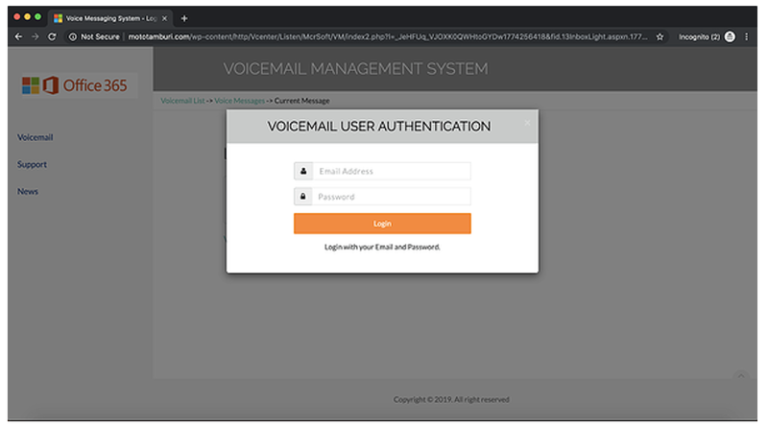Click the 'Login with your Email and Password' text
The height and width of the screenshot is (426, 768).
tap(382, 247)
